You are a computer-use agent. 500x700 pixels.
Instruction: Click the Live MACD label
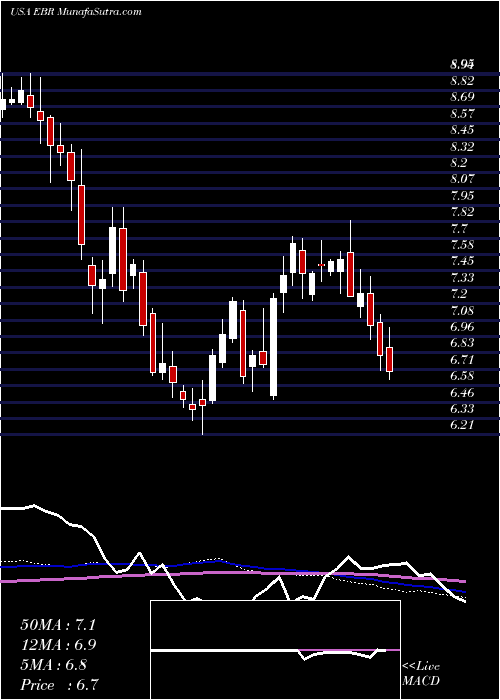tap(421, 674)
